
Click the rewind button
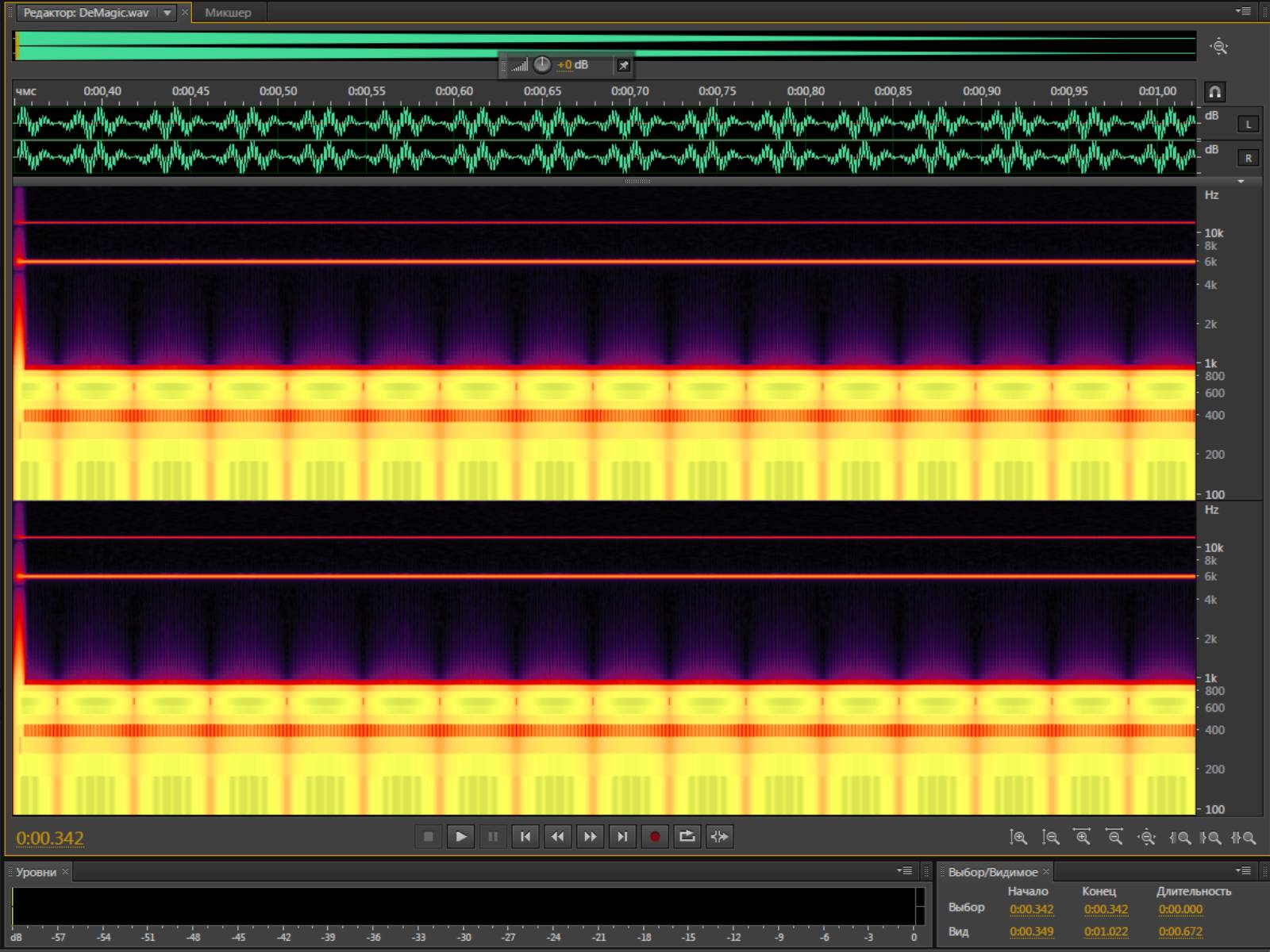[558, 836]
